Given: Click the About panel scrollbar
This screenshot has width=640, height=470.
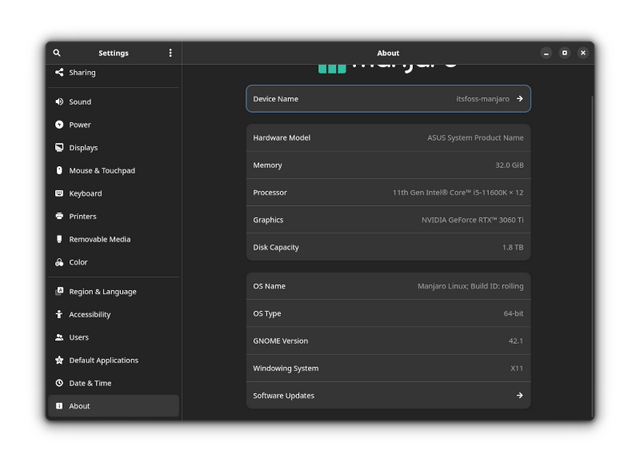Looking at the screenshot, I should [x=592, y=255].
